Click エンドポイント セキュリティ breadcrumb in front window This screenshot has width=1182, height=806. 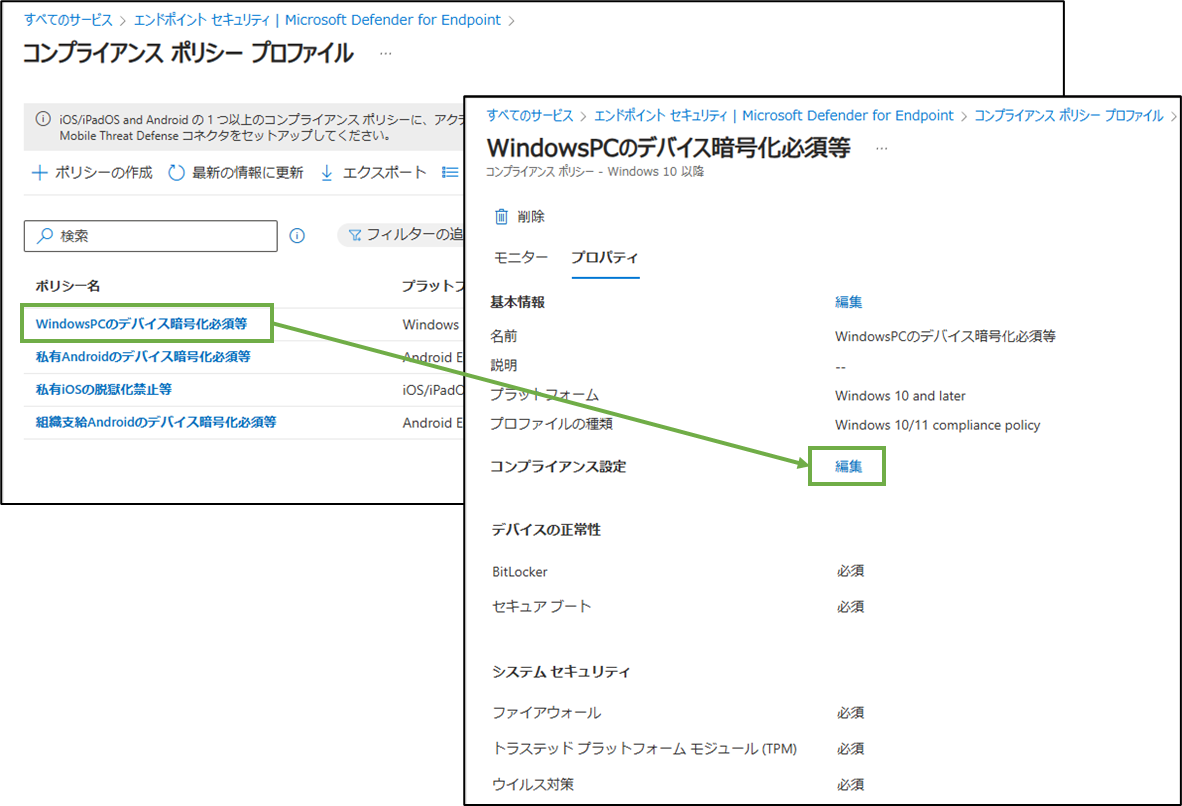click(x=774, y=115)
